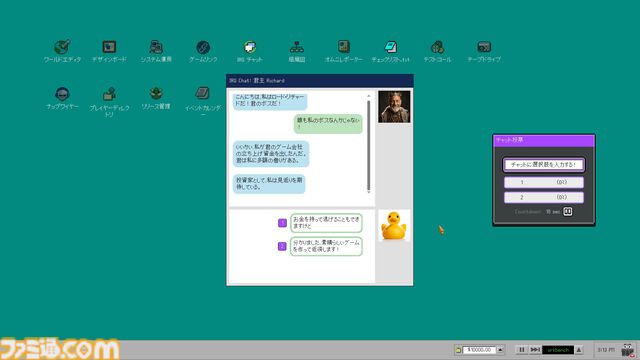Click the green text display in the taskbar
Viewport: 640px width, 360px height.
click(558, 350)
